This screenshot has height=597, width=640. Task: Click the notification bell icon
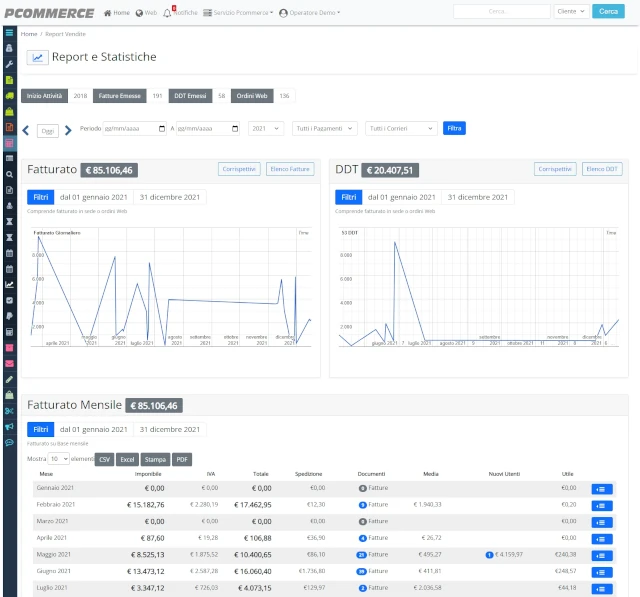[x=167, y=13]
